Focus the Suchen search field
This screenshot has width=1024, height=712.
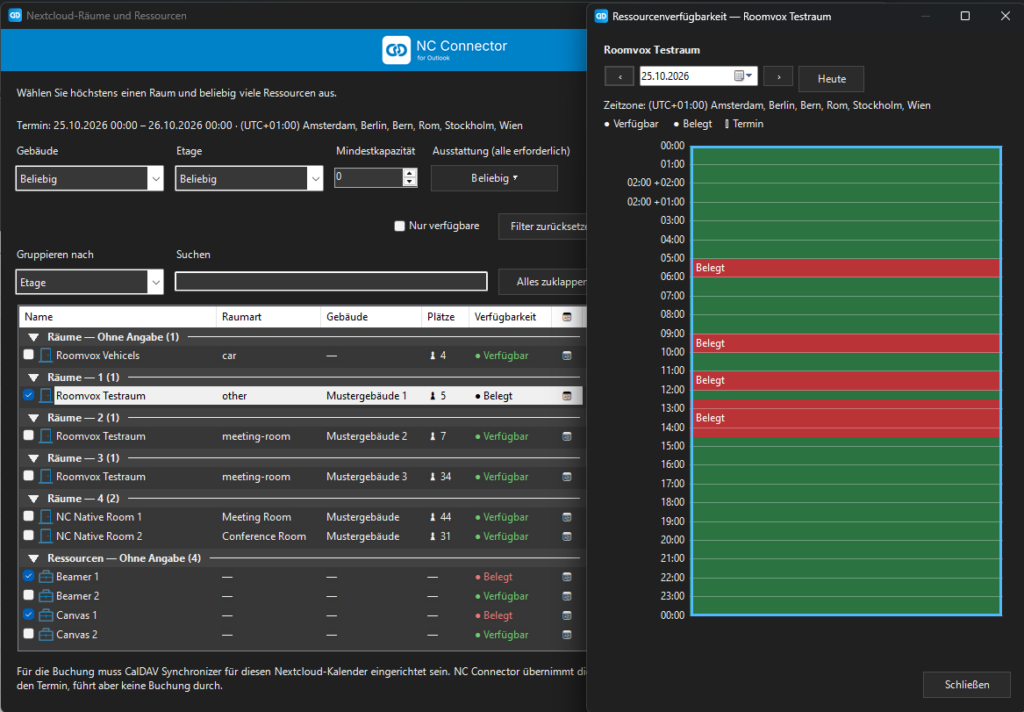[x=331, y=282]
